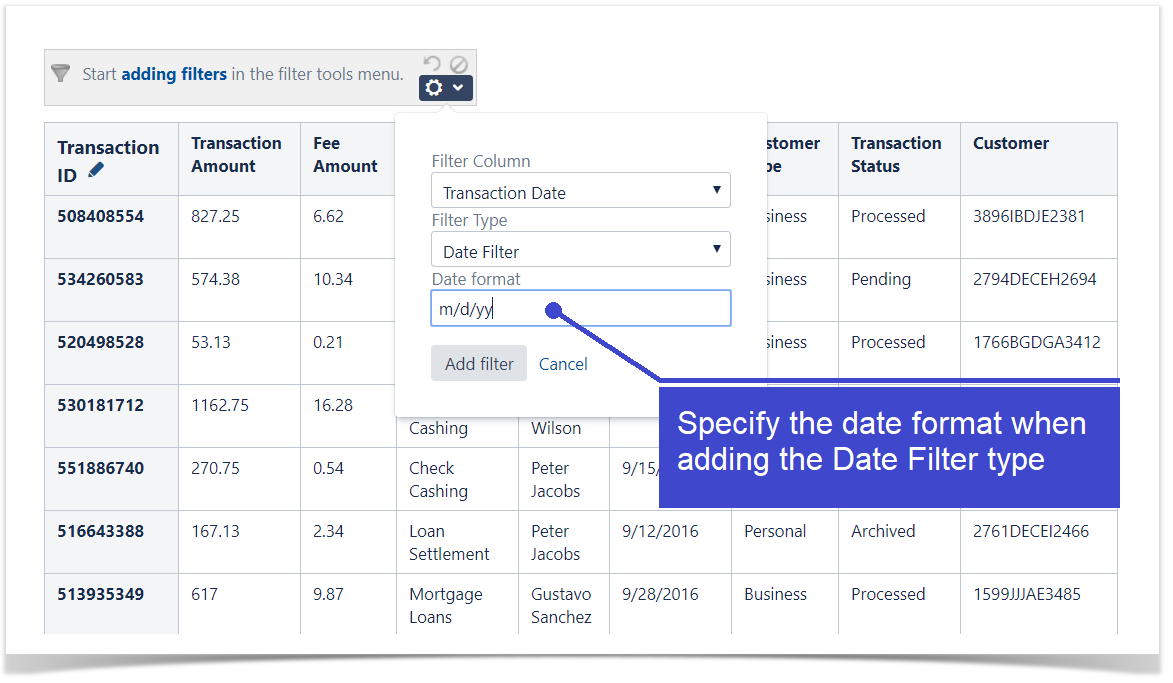Viewport: 1173px width, 683px height.
Task: Click the Cancel link
Action: (x=563, y=364)
